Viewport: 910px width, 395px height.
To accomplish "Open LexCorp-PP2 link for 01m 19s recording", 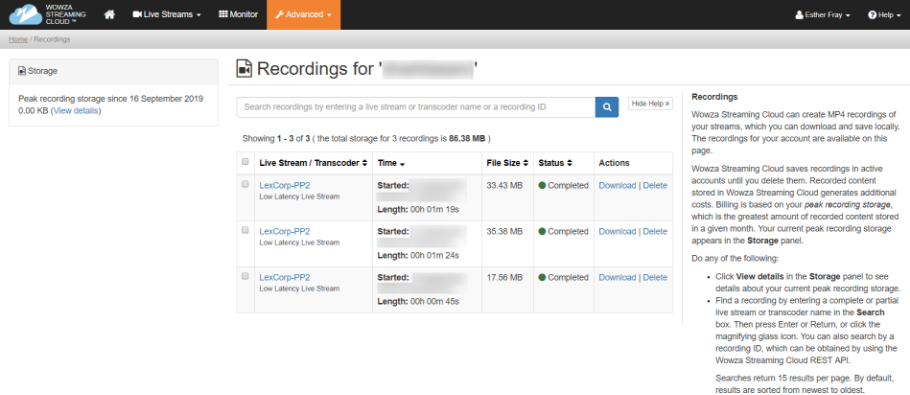I will (284, 186).
